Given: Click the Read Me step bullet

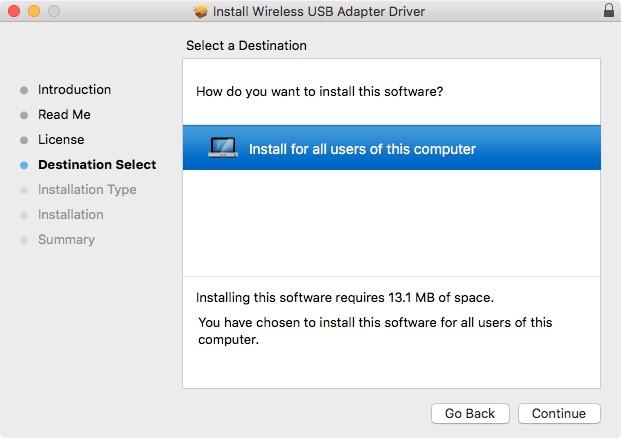Looking at the screenshot, I should (x=24, y=115).
